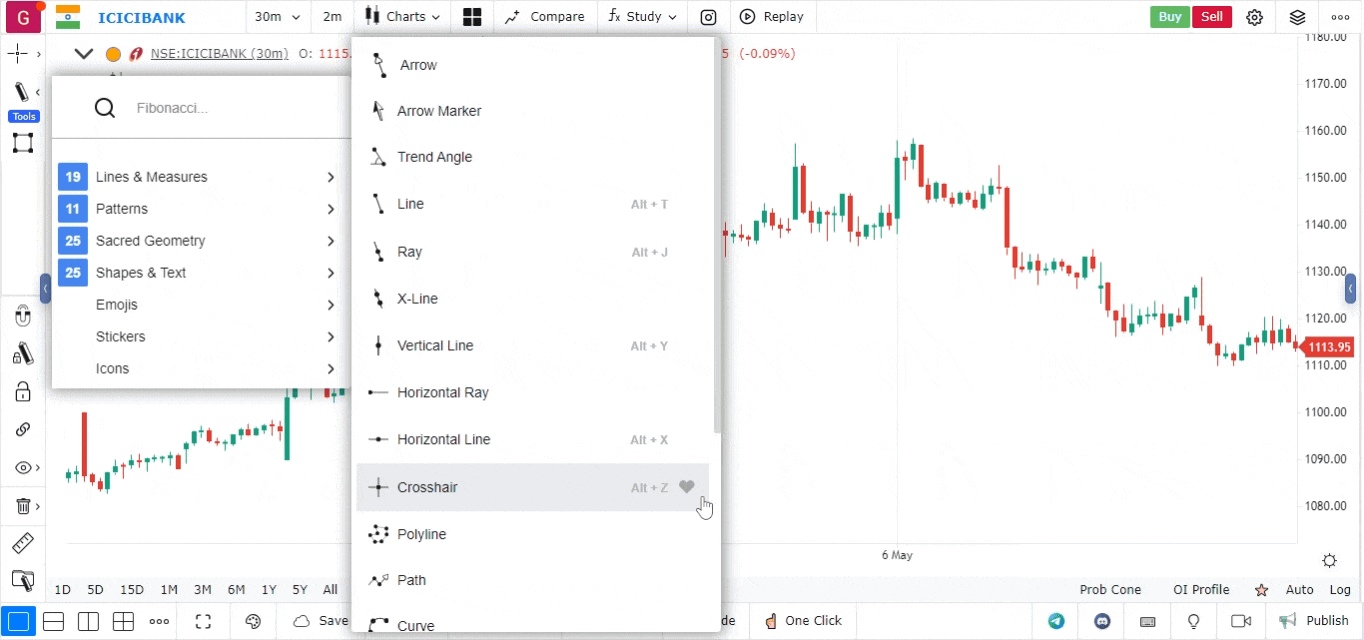Image resolution: width=1364 pixels, height=640 pixels.
Task: Take a chart snapshot with the camera icon
Action: pos(708,16)
